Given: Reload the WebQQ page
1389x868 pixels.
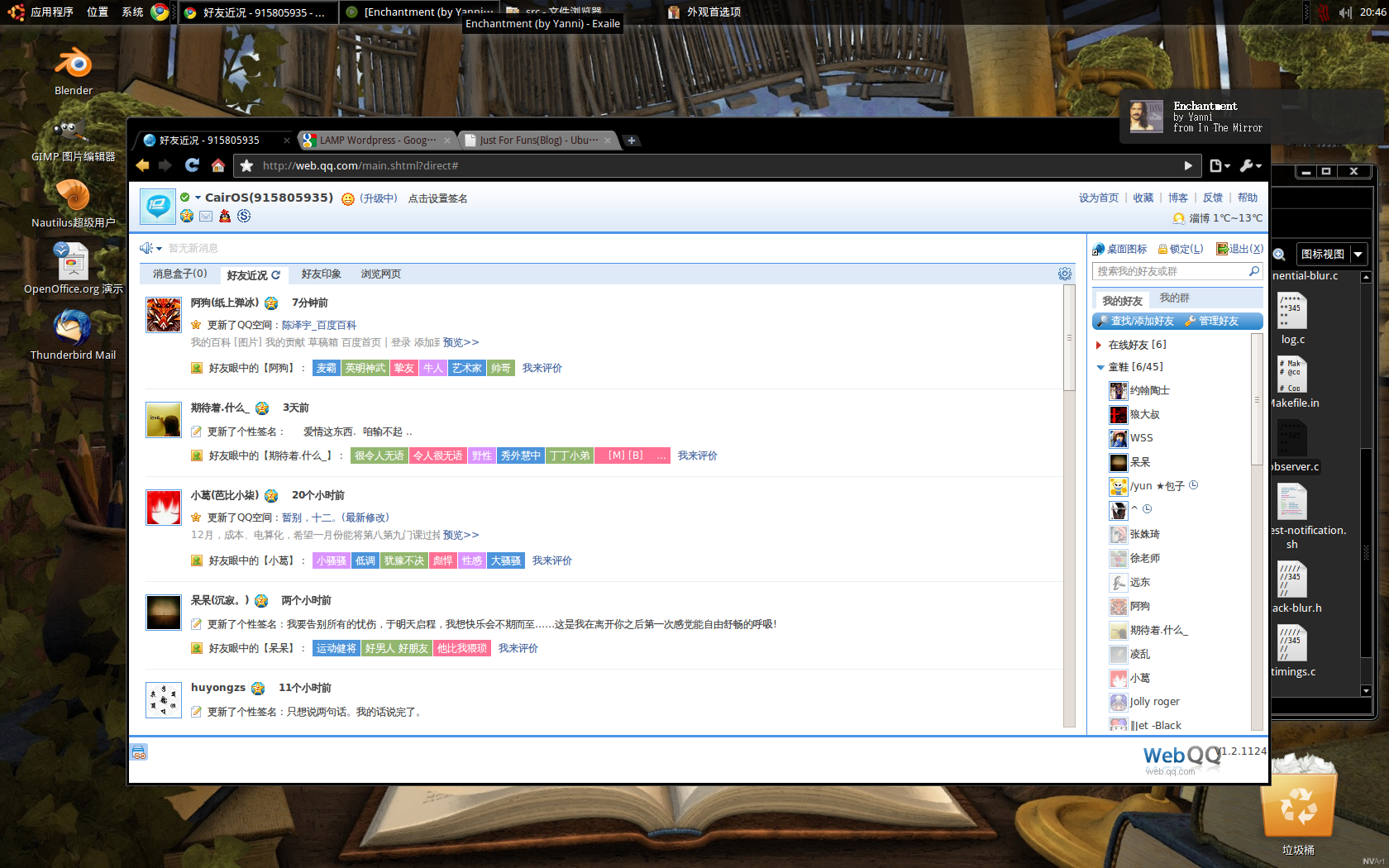Looking at the screenshot, I should (x=192, y=165).
